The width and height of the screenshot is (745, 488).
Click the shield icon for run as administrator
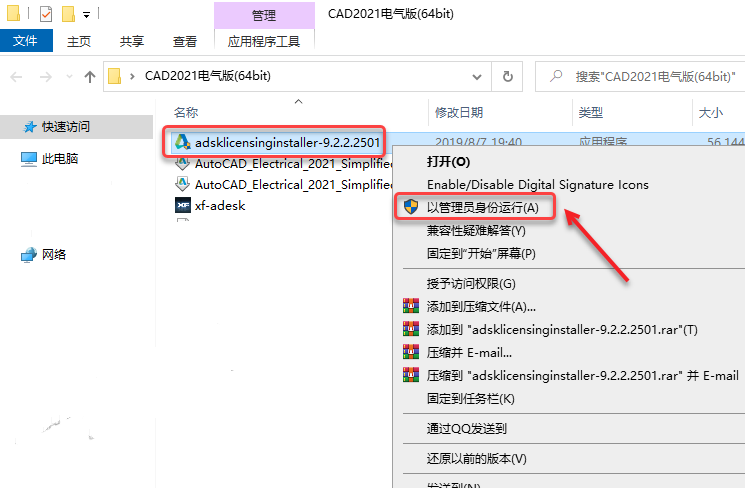(411, 207)
